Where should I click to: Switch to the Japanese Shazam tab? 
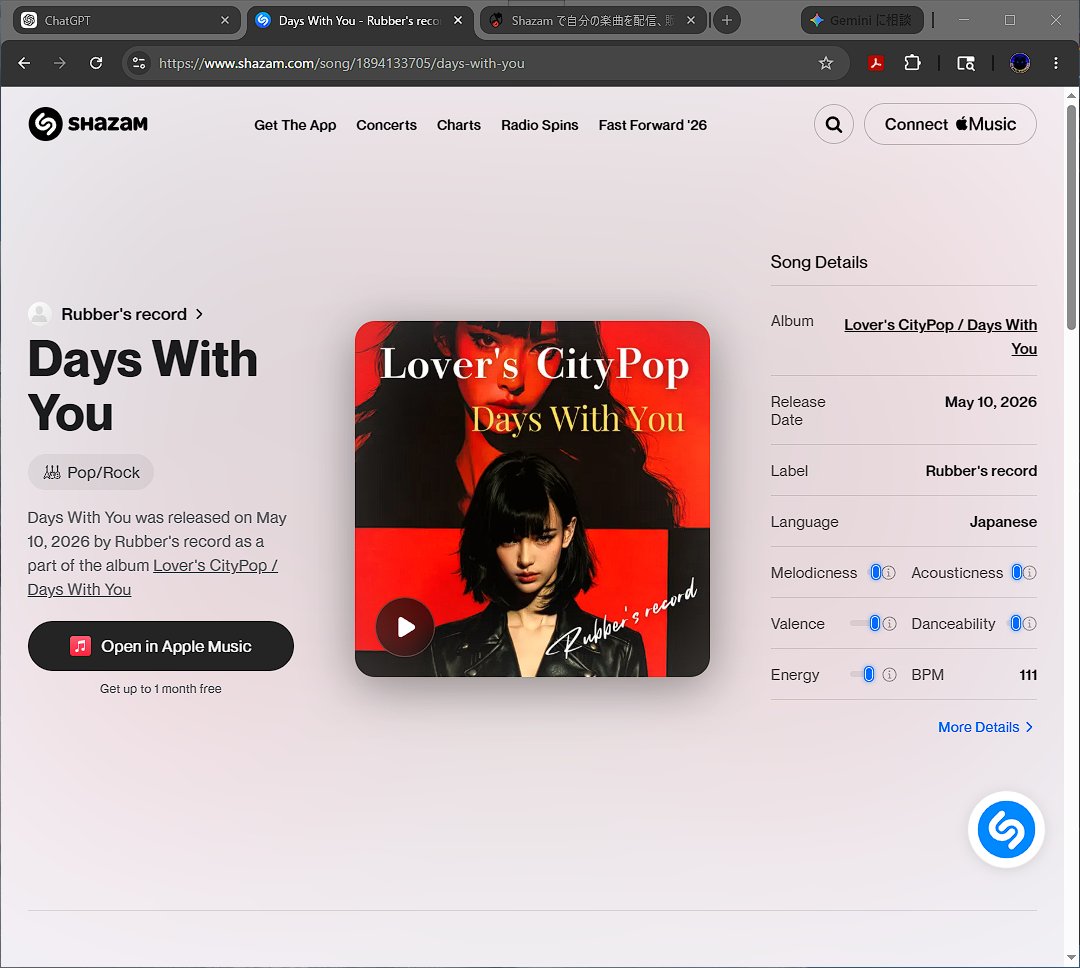tap(593, 21)
